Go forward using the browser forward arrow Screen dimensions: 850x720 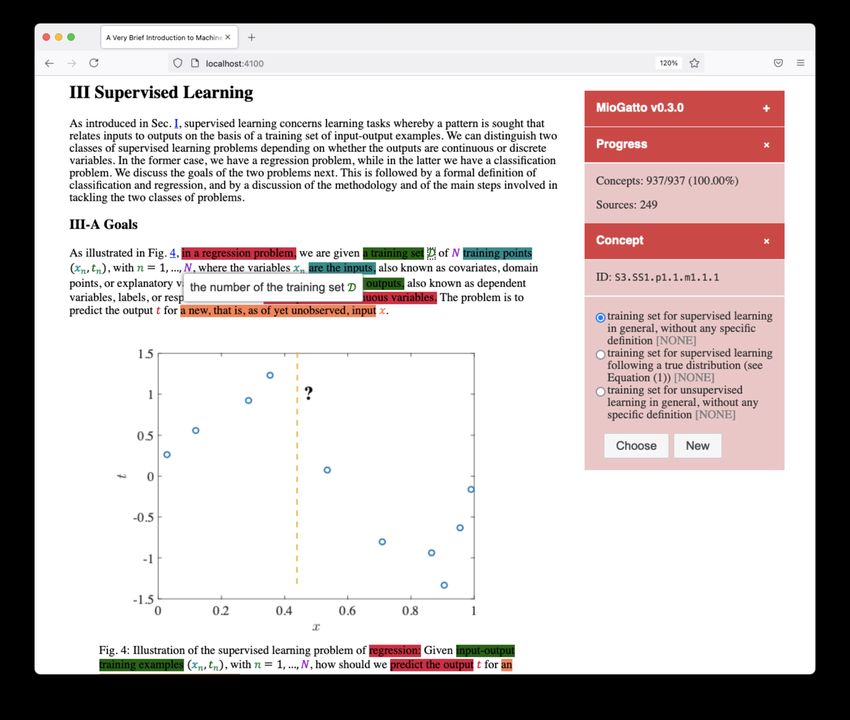point(72,63)
